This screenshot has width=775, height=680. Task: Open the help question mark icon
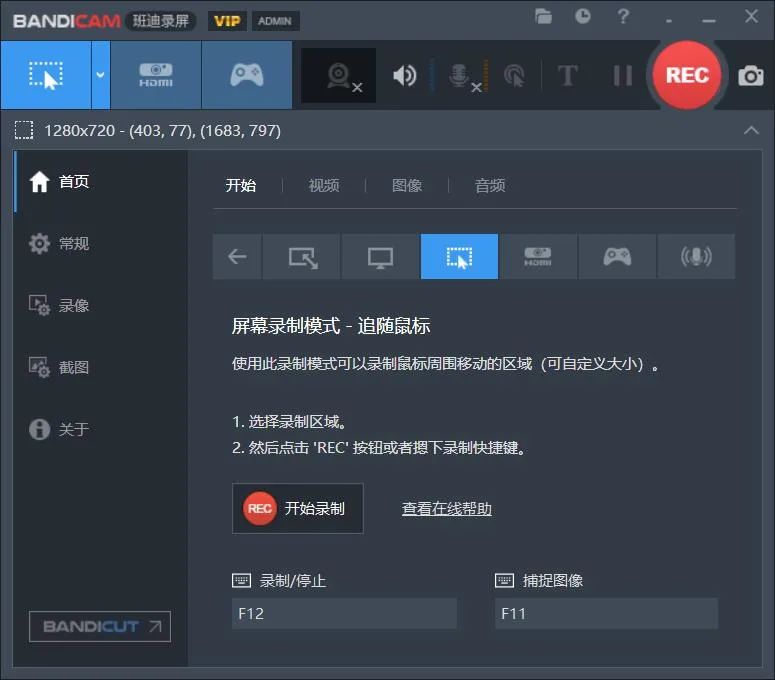point(623,16)
